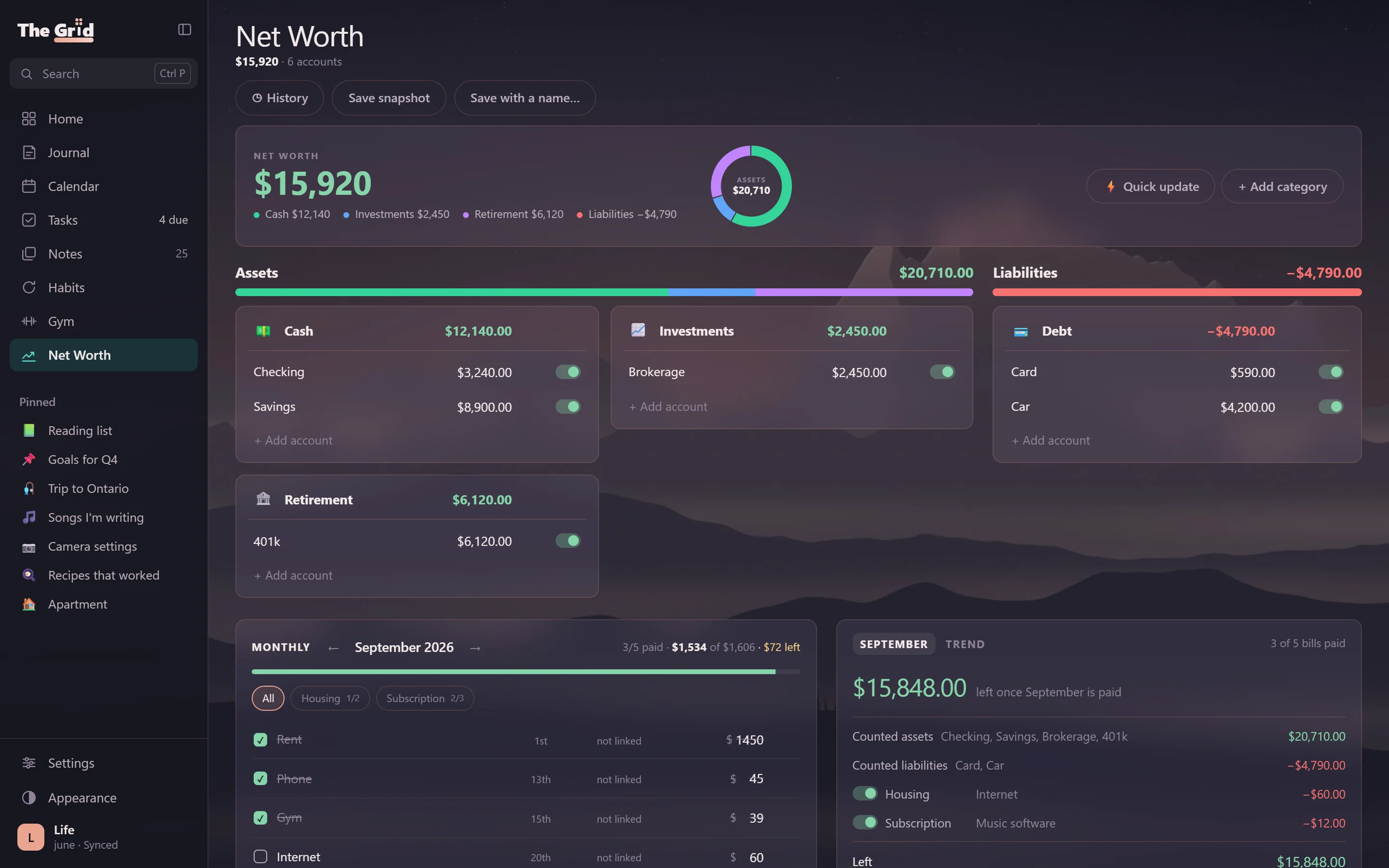The width and height of the screenshot is (1389, 868).
Task: Click the monthly bills progress bar
Action: pyautogui.click(x=526, y=672)
